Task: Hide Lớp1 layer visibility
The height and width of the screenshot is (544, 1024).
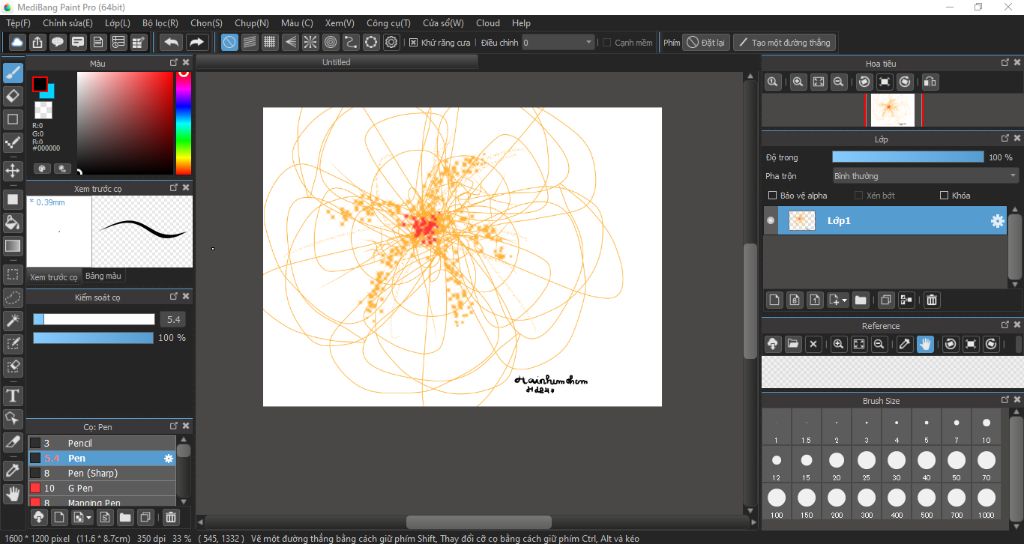Action: (771, 221)
